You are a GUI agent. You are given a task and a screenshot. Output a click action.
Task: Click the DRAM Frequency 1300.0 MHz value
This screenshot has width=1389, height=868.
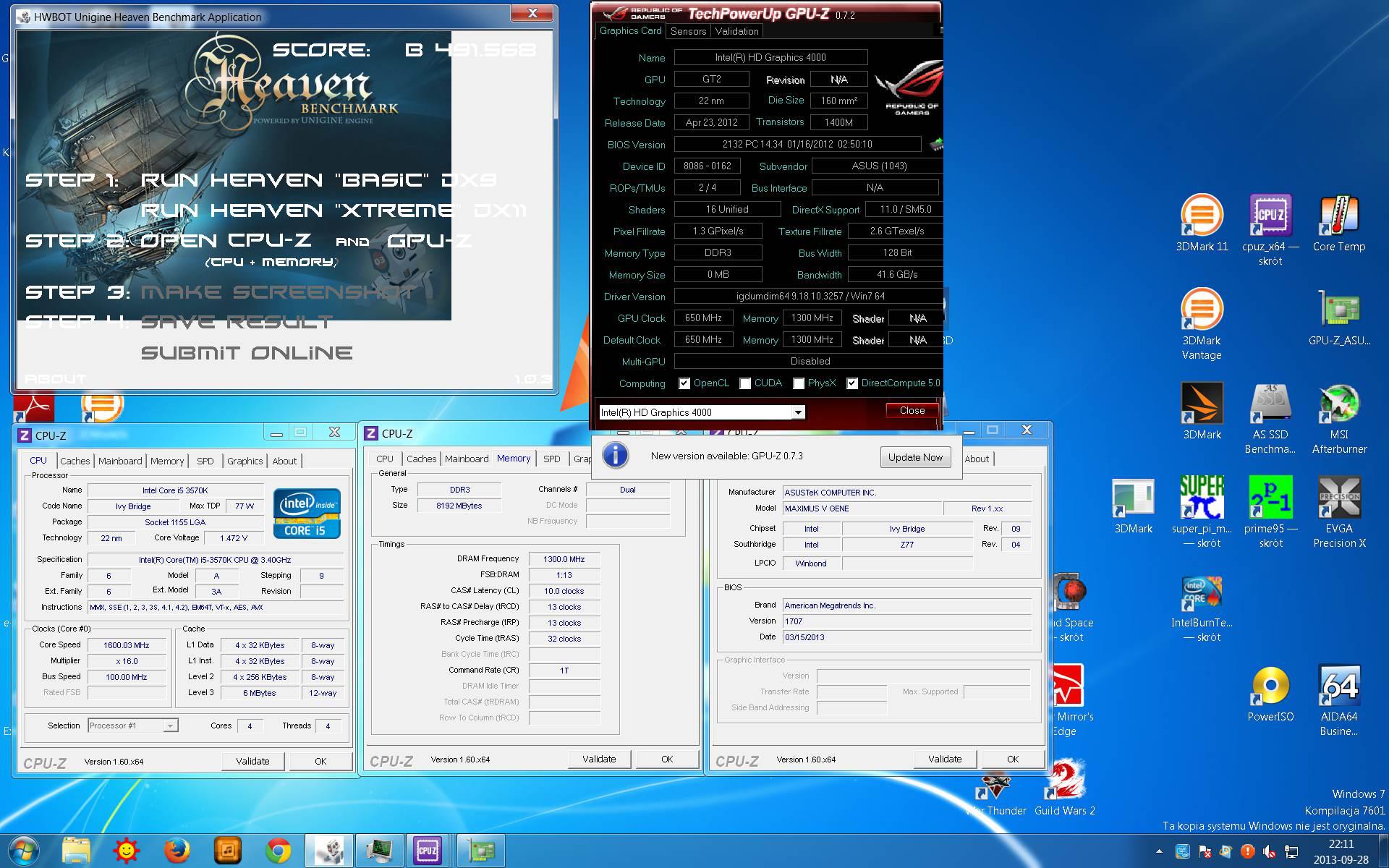coord(564,559)
